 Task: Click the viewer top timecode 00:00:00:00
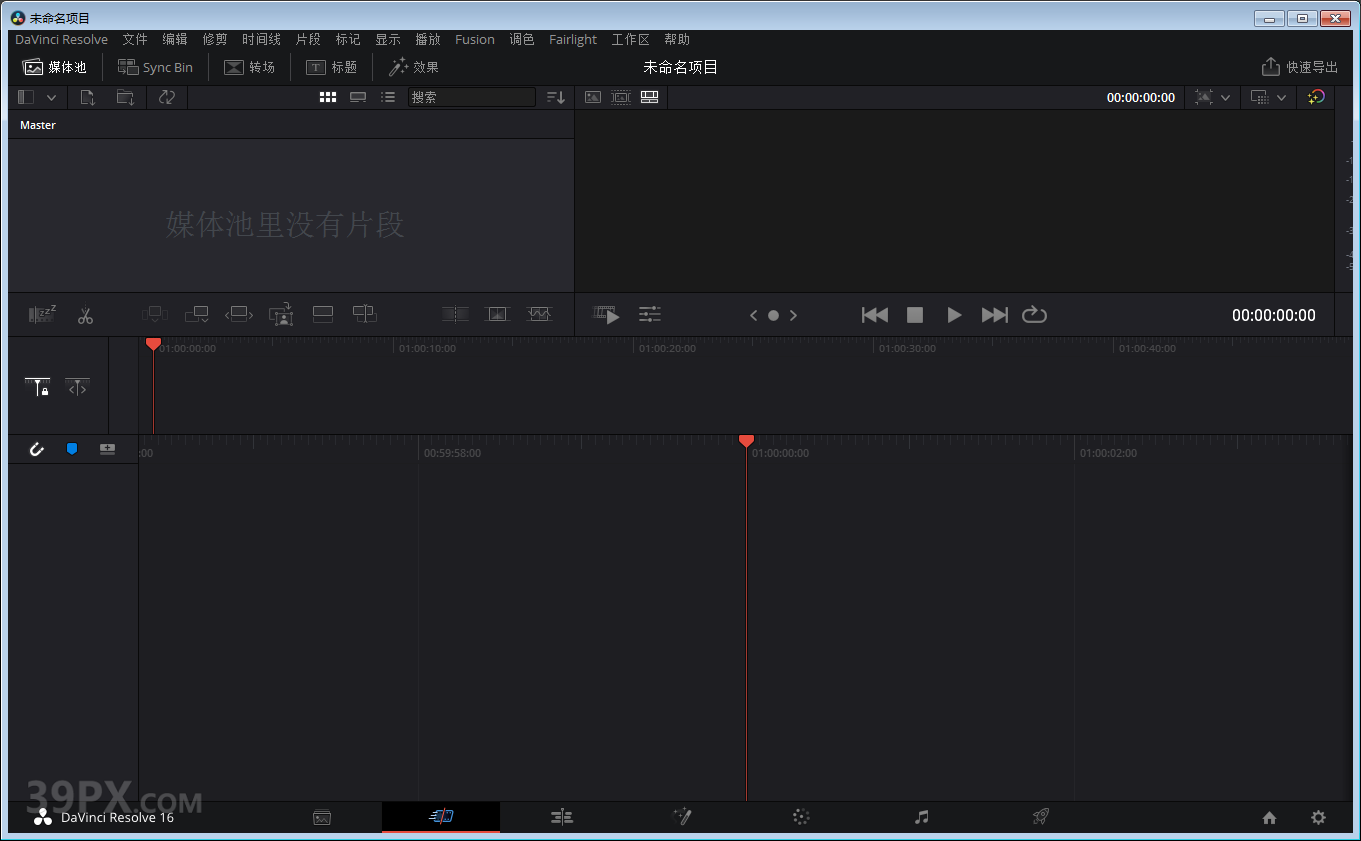(x=1141, y=98)
